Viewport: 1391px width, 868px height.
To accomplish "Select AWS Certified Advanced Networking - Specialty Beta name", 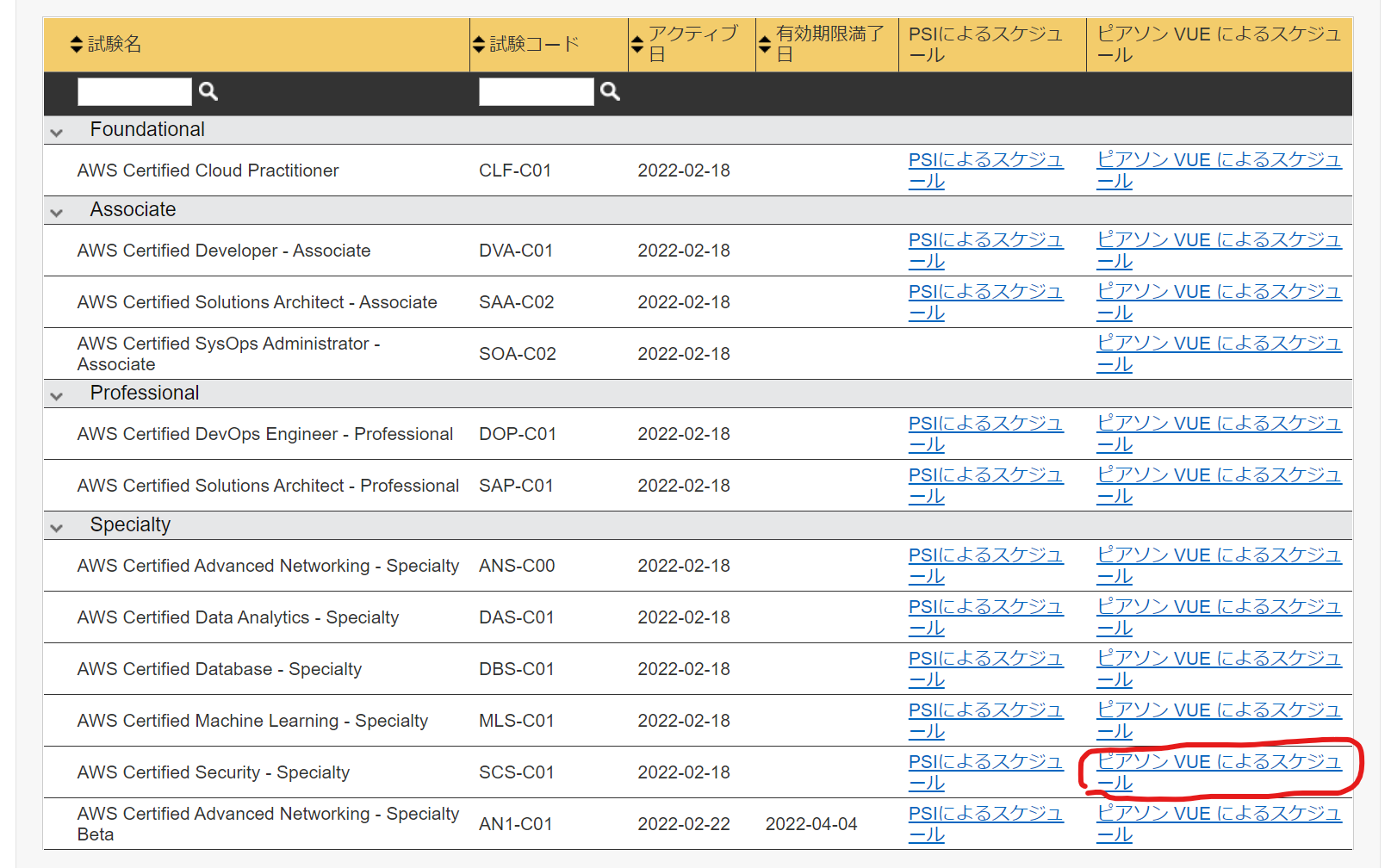I will tap(269, 824).
